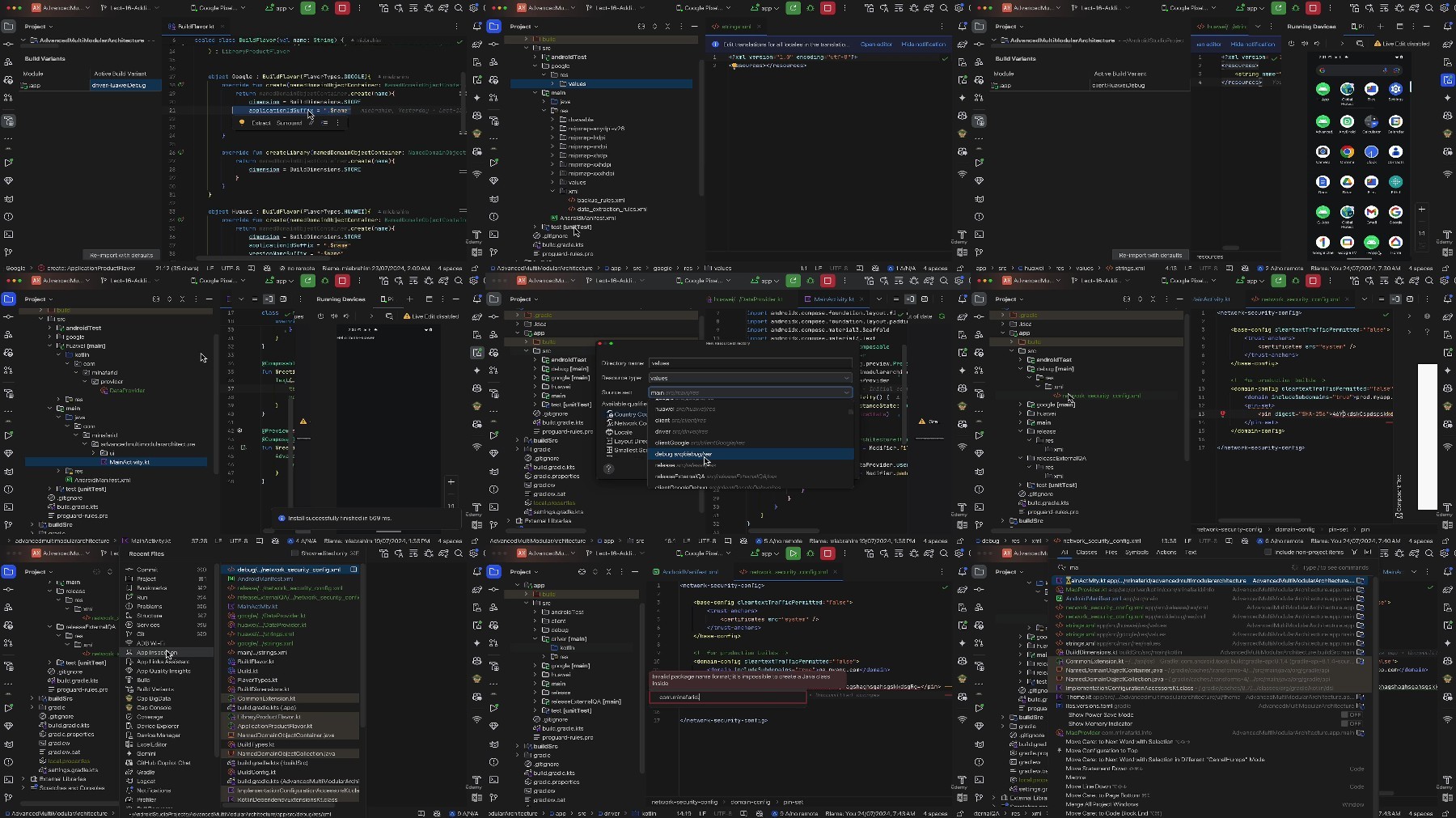Click green Run button above New Resource Directory dialog
The width and height of the screenshot is (1456, 818).
point(793,280)
